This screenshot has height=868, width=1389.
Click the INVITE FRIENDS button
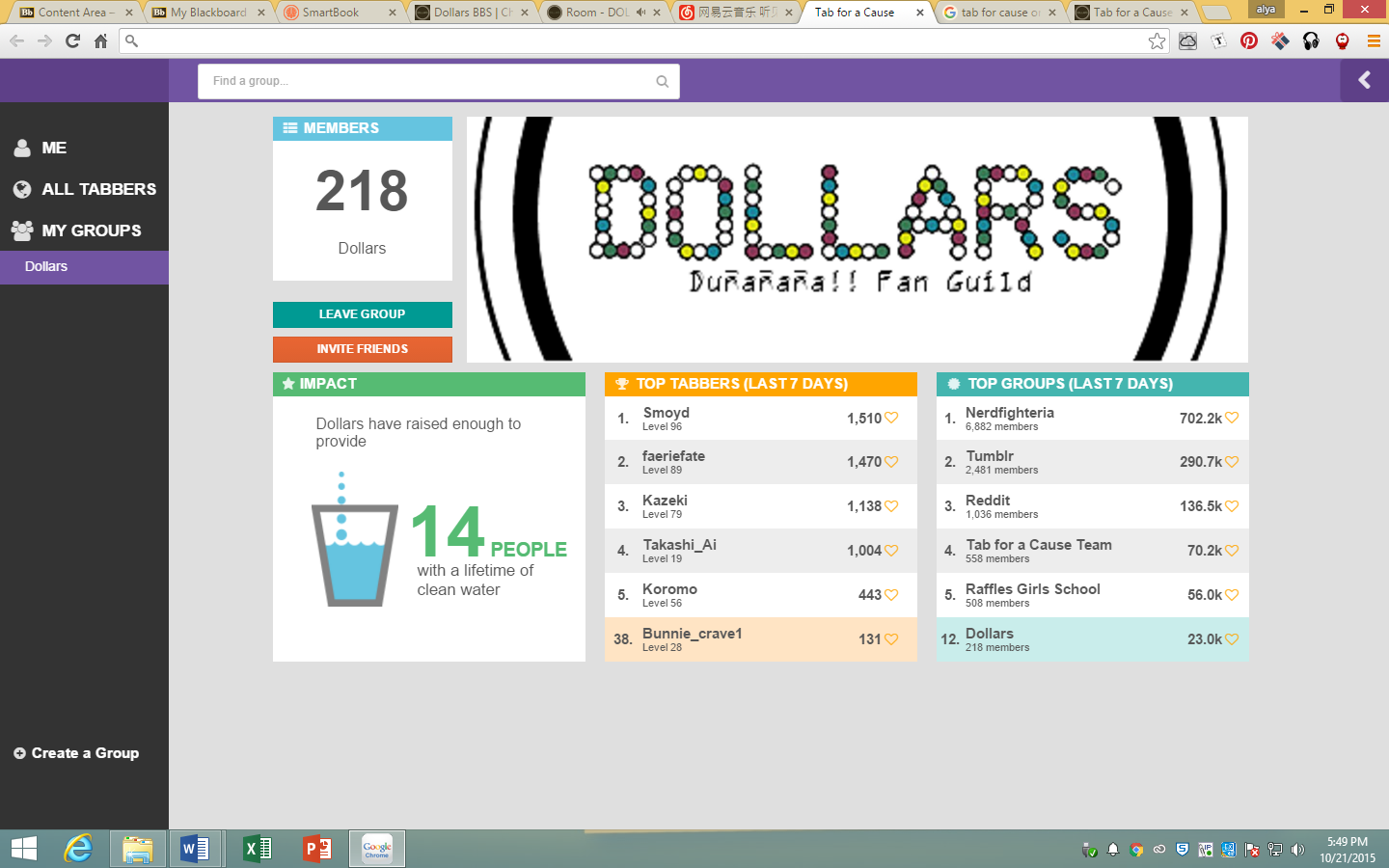(x=363, y=349)
